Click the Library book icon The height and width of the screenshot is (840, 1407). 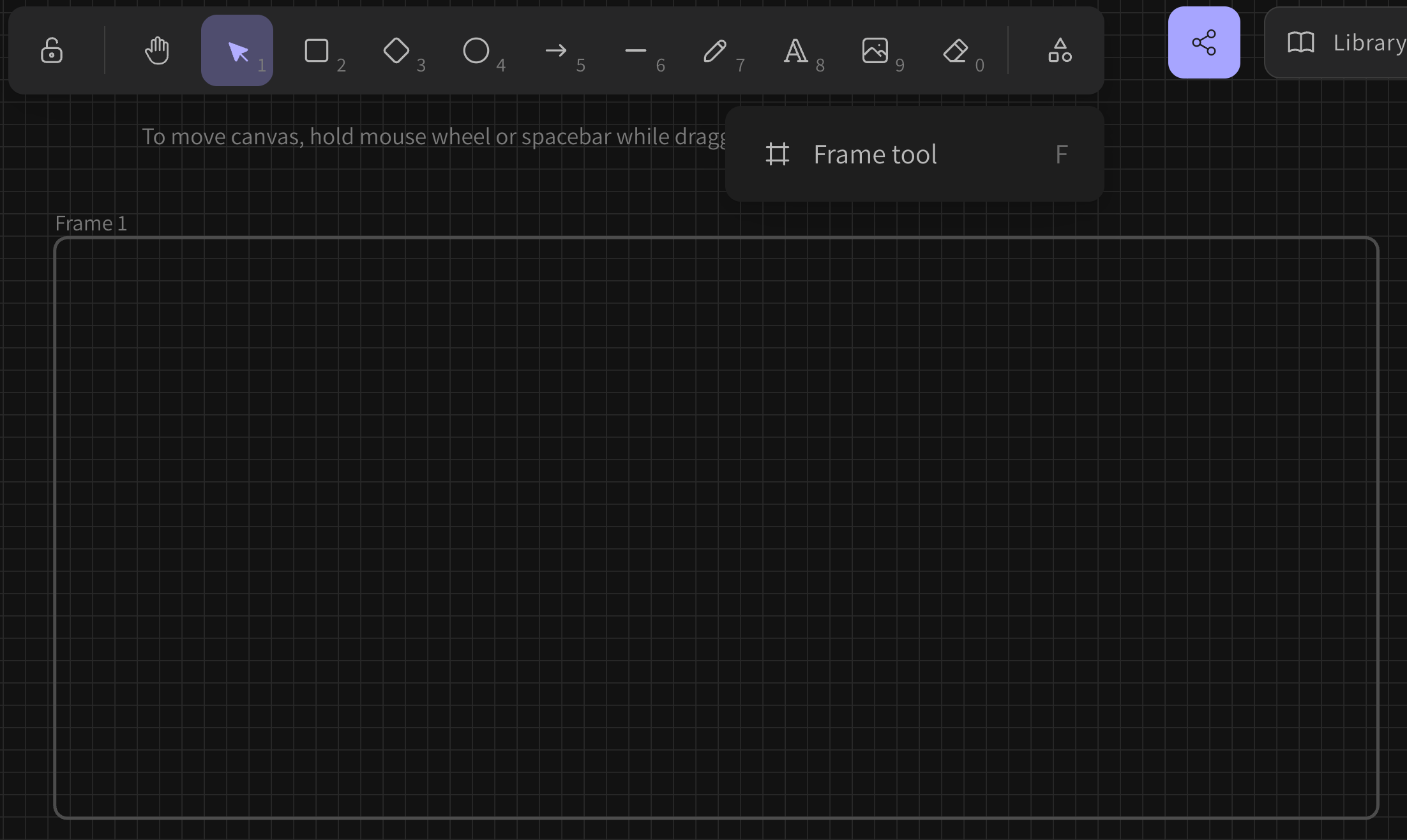(x=1302, y=43)
